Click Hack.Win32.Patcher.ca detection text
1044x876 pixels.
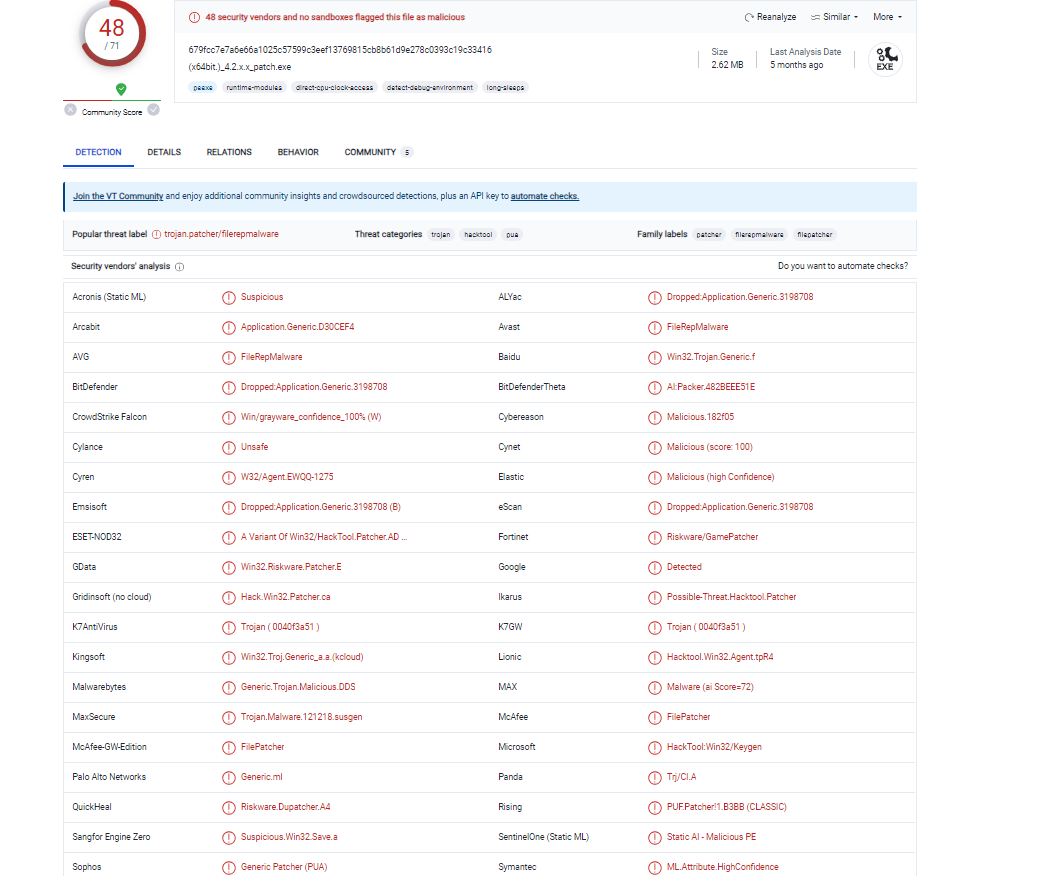286,597
